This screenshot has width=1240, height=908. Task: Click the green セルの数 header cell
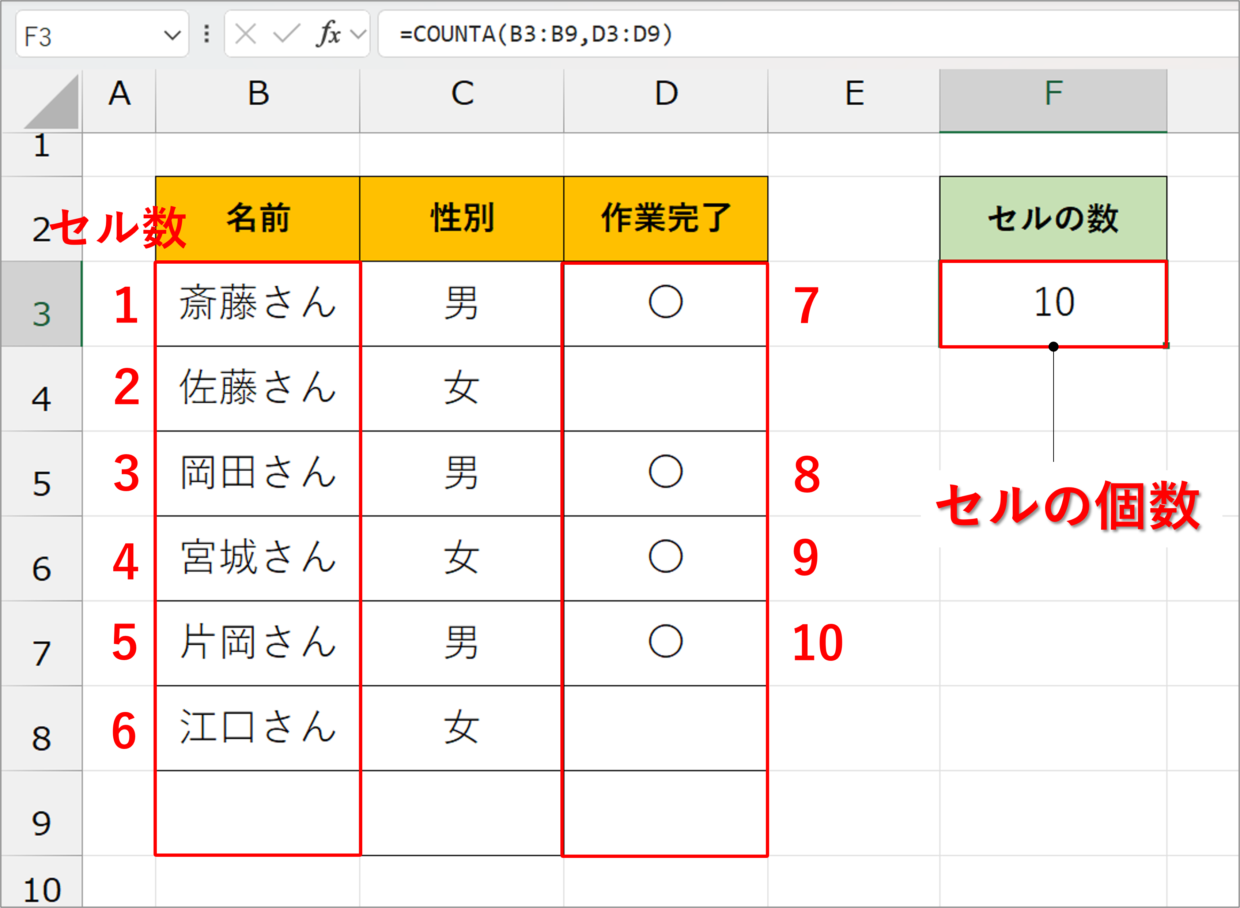1053,218
